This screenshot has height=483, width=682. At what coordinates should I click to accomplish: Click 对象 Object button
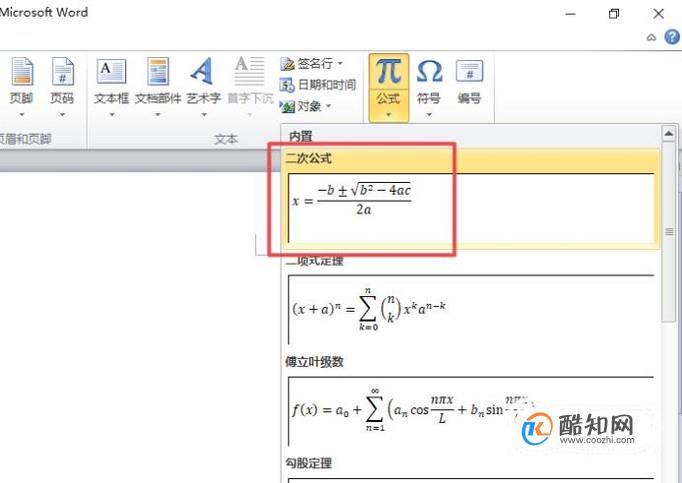[x=301, y=106]
